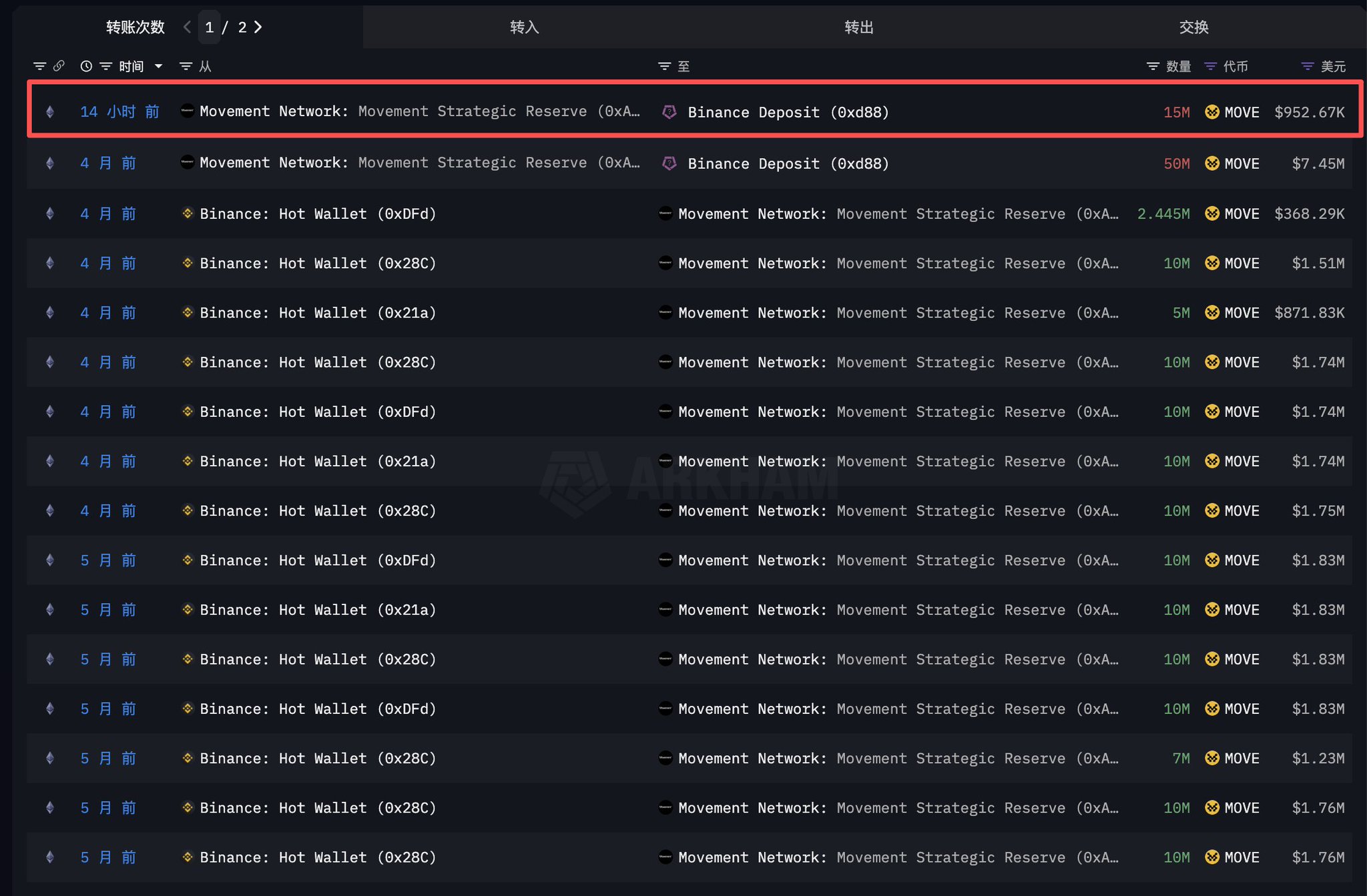Open the 美元 USD value filter
Viewport: 1367px width, 896px height.
[x=1308, y=66]
